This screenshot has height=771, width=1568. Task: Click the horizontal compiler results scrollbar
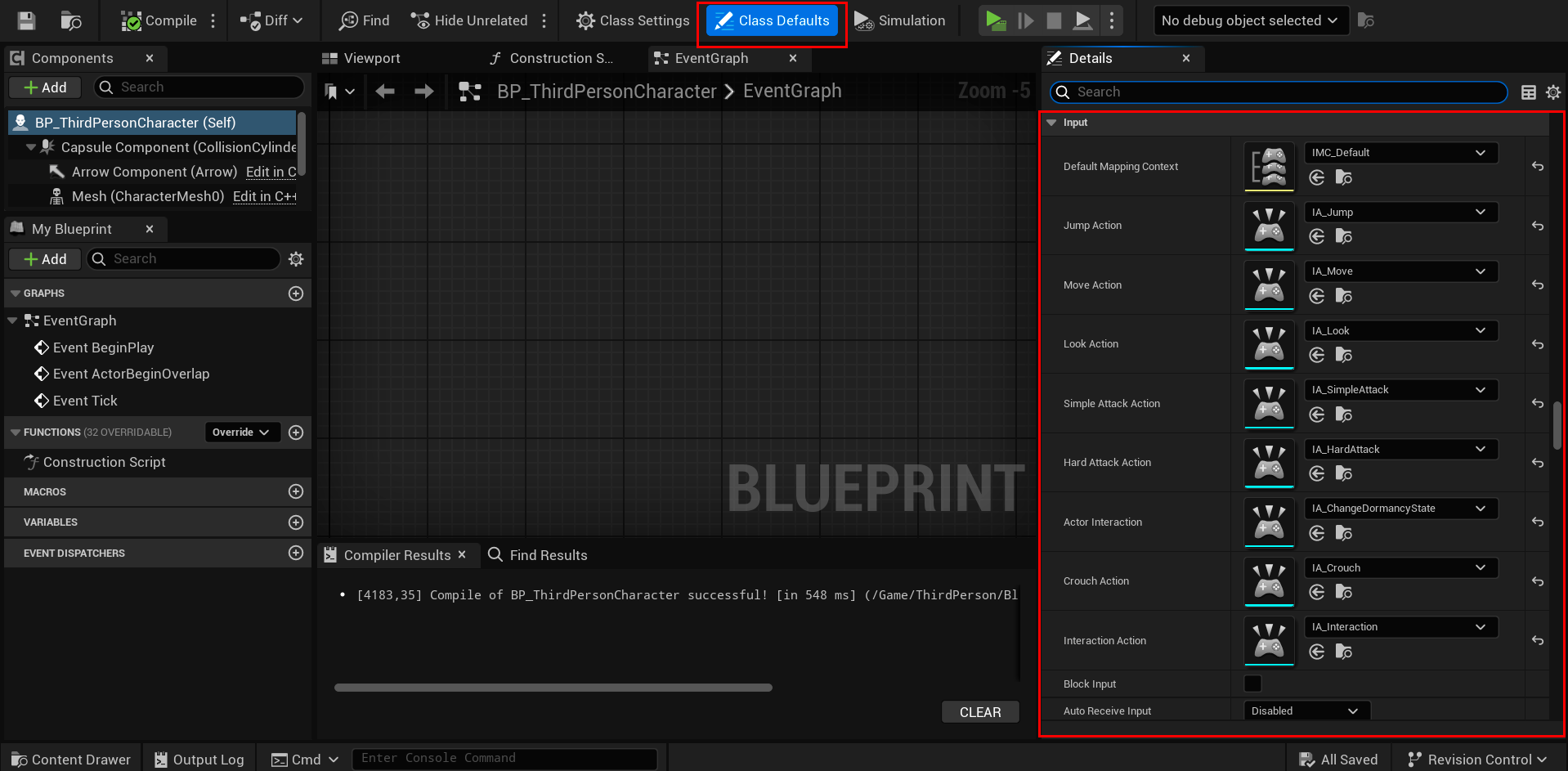[x=553, y=688]
